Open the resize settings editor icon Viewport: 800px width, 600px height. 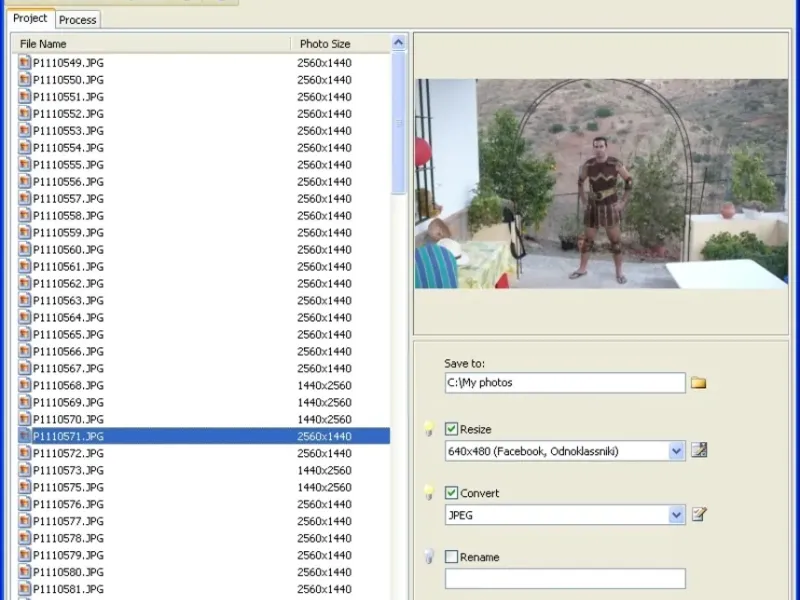pyautogui.click(x=699, y=451)
